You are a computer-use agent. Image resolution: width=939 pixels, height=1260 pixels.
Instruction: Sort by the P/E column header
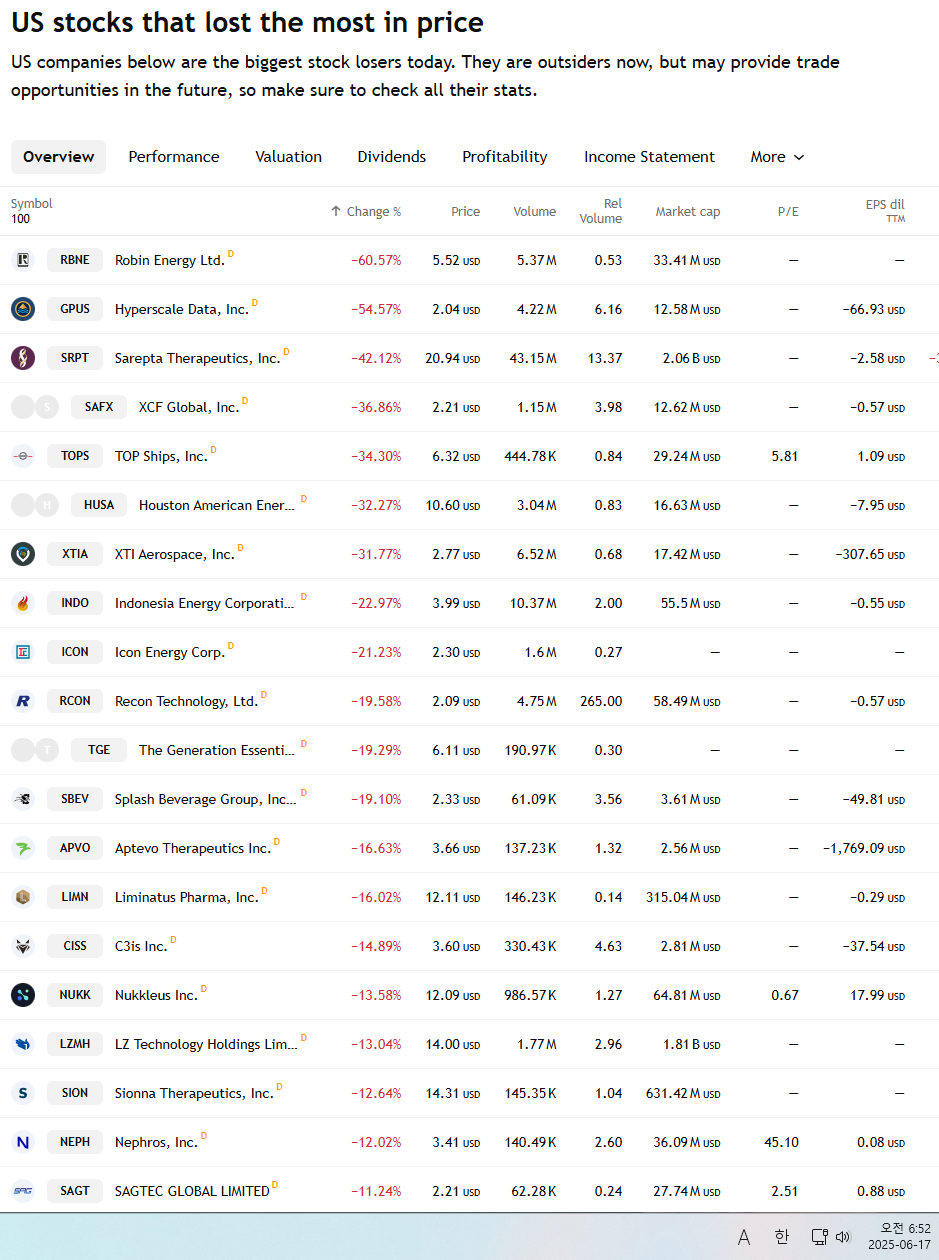[x=788, y=211]
